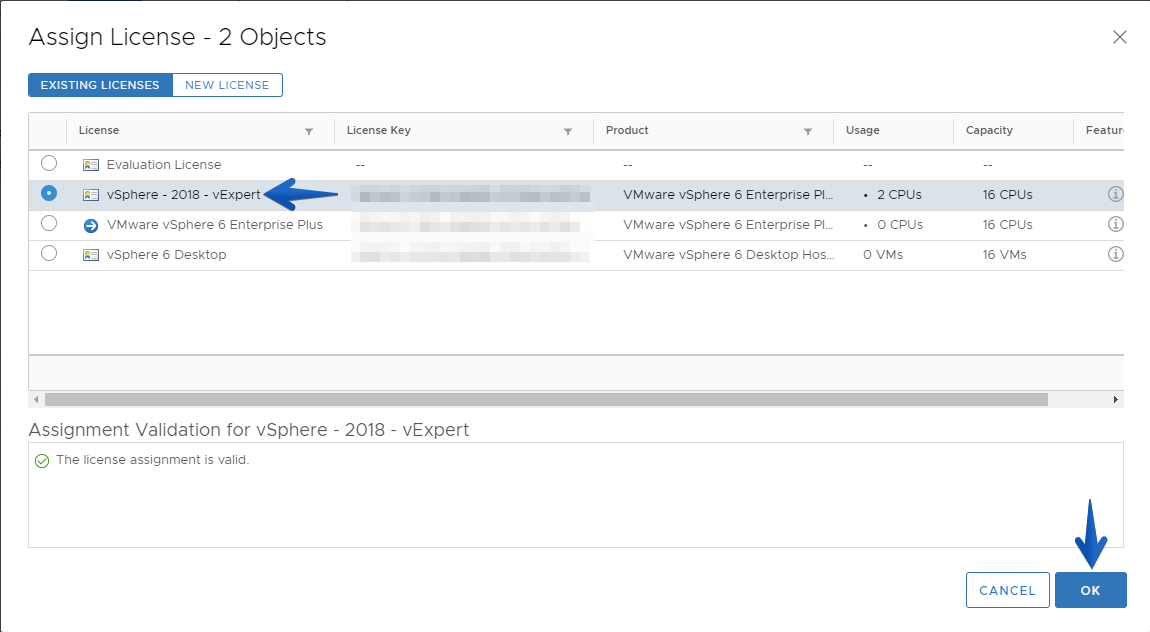Click the 0 VMs usage cell
The width and height of the screenshot is (1150, 632).
[883, 255]
